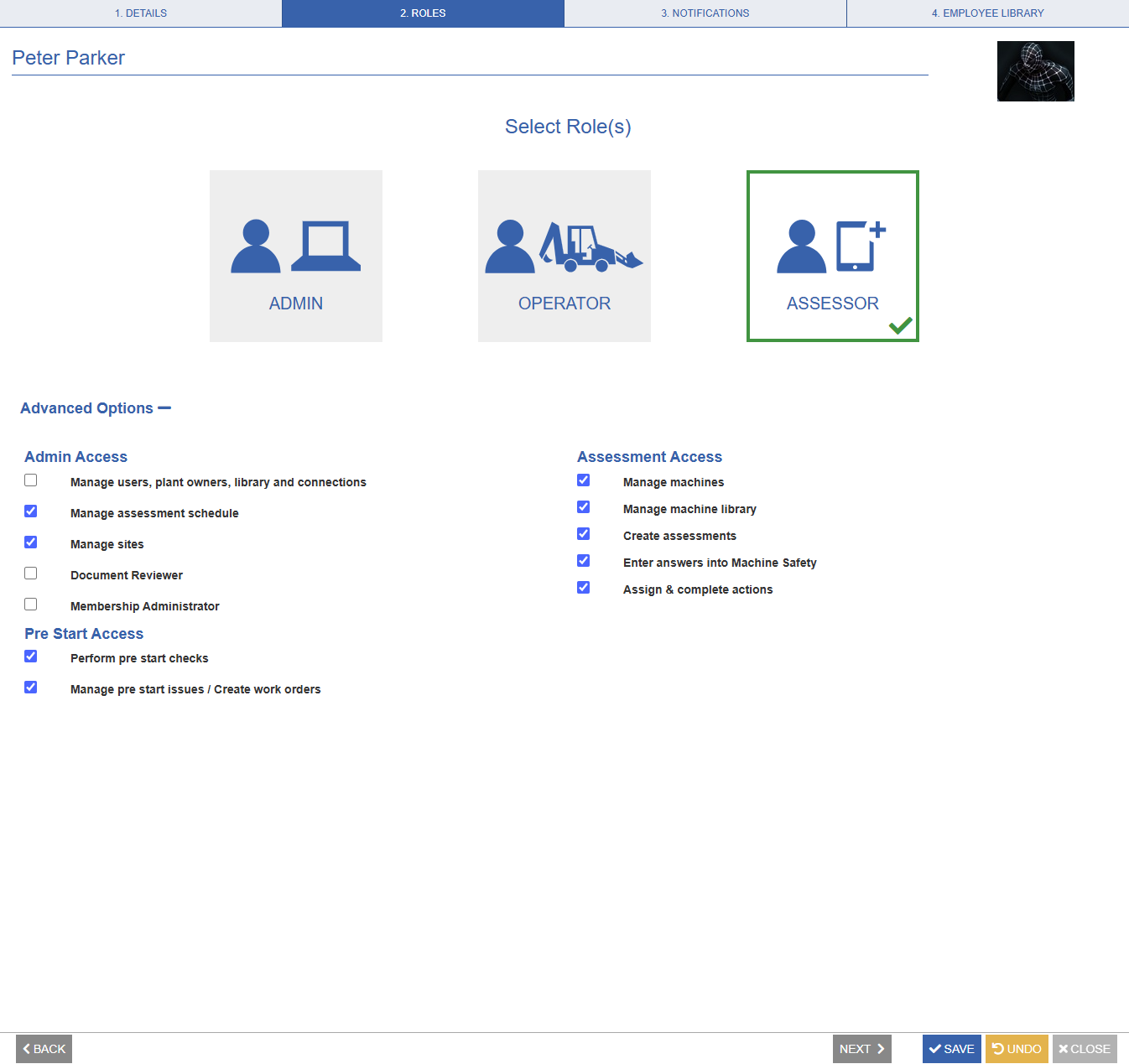Click the ASSESSOR role label
The height and width of the screenshot is (1064, 1129).
833,304
